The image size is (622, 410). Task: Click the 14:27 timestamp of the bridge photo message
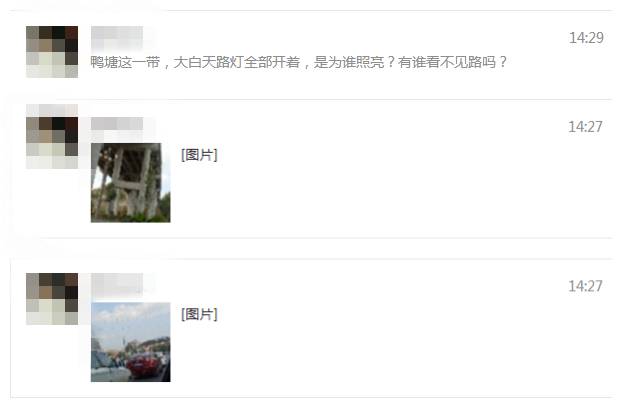(586, 127)
